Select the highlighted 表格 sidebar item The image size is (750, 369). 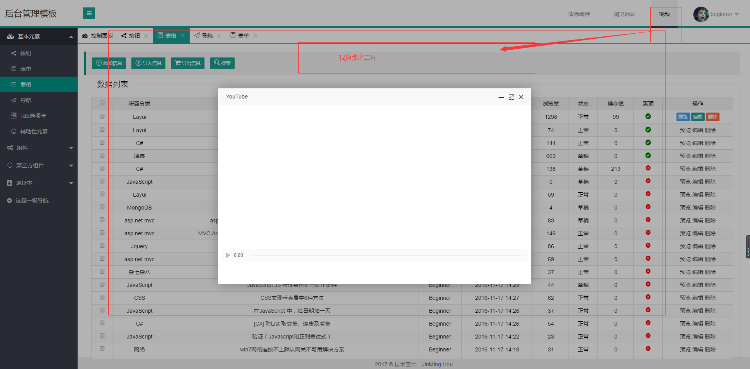coord(39,84)
